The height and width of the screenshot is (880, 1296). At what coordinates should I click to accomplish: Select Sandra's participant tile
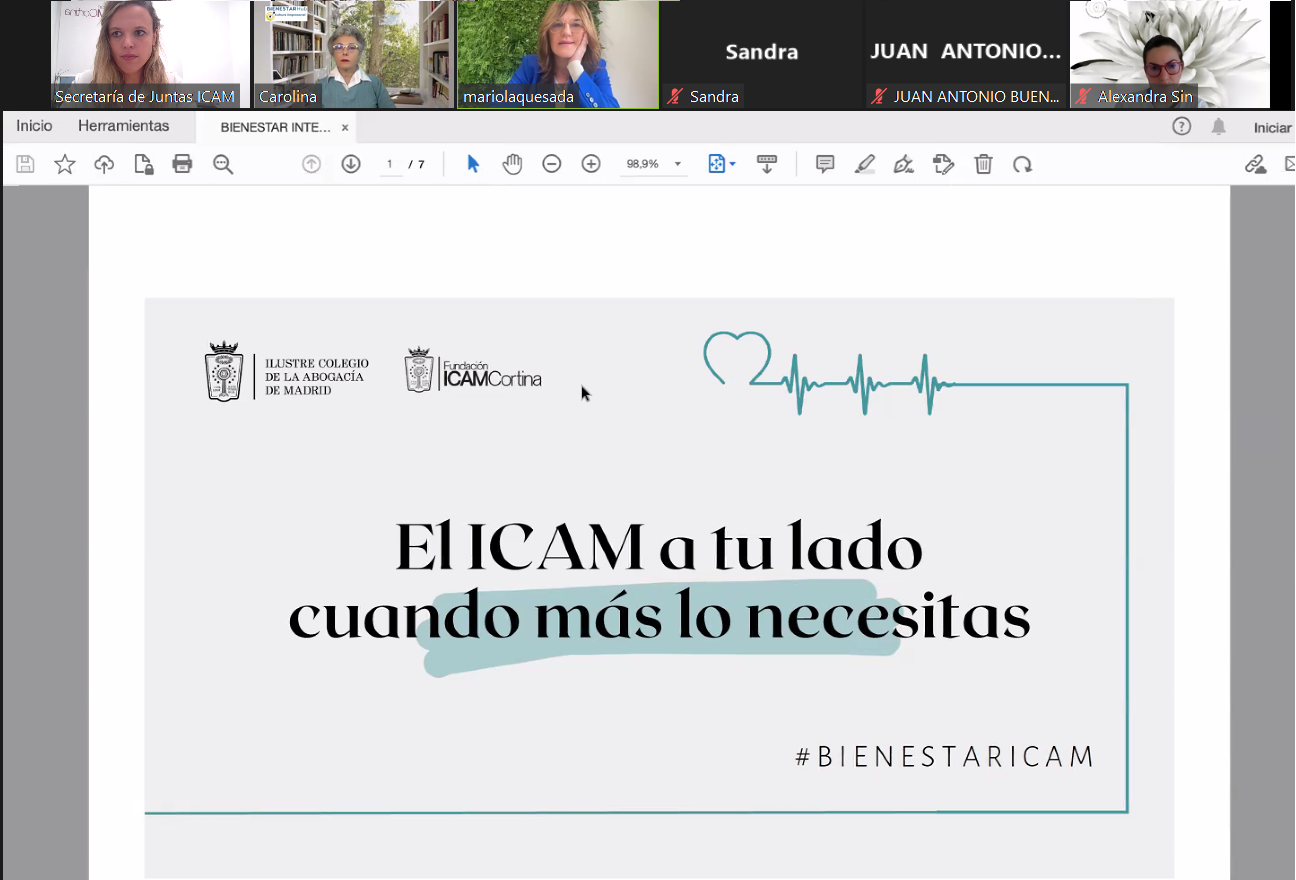[761, 54]
